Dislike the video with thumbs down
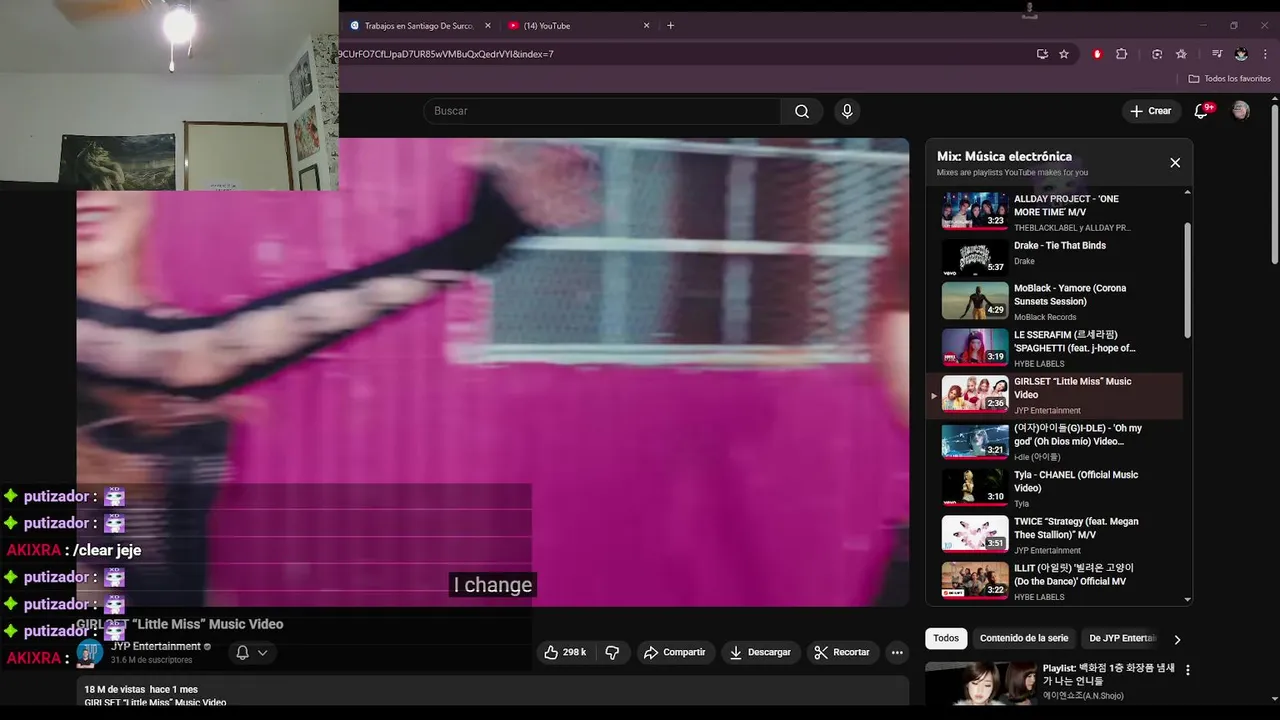1280x720 pixels. click(x=612, y=652)
